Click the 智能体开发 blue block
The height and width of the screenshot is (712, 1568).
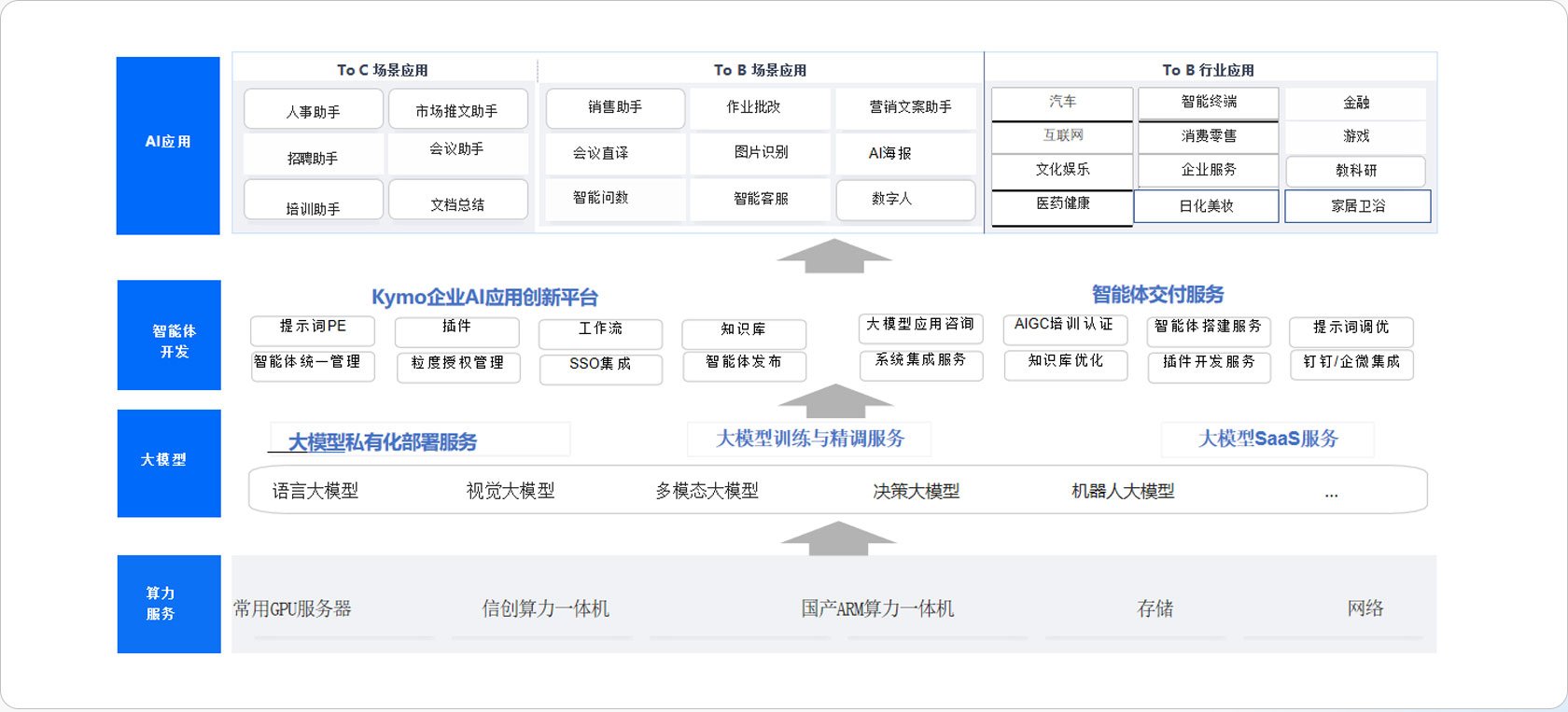(169, 335)
